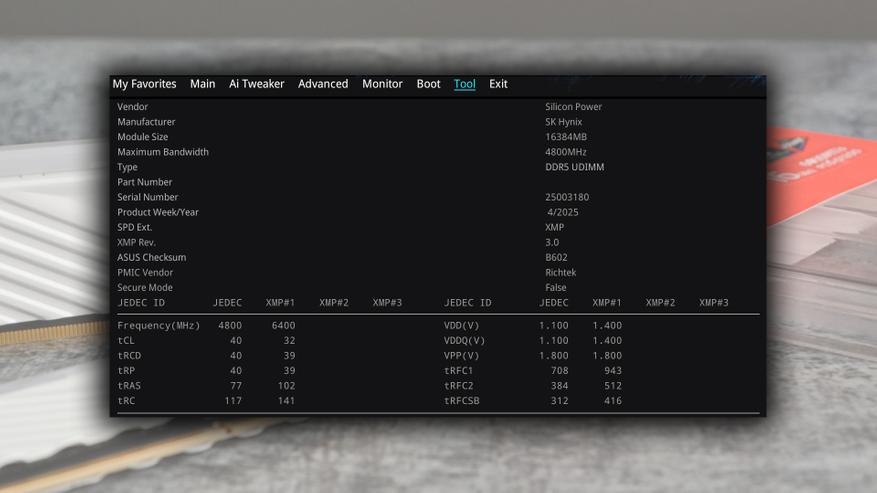This screenshot has height=493, width=877.
Task: Click the 3.0 XMP revision value
Action: [x=552, y=243]
